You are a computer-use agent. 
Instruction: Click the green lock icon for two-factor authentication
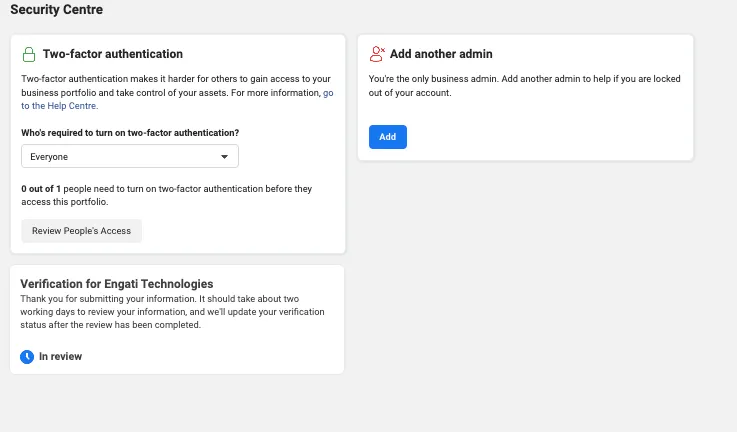(29, 54)
